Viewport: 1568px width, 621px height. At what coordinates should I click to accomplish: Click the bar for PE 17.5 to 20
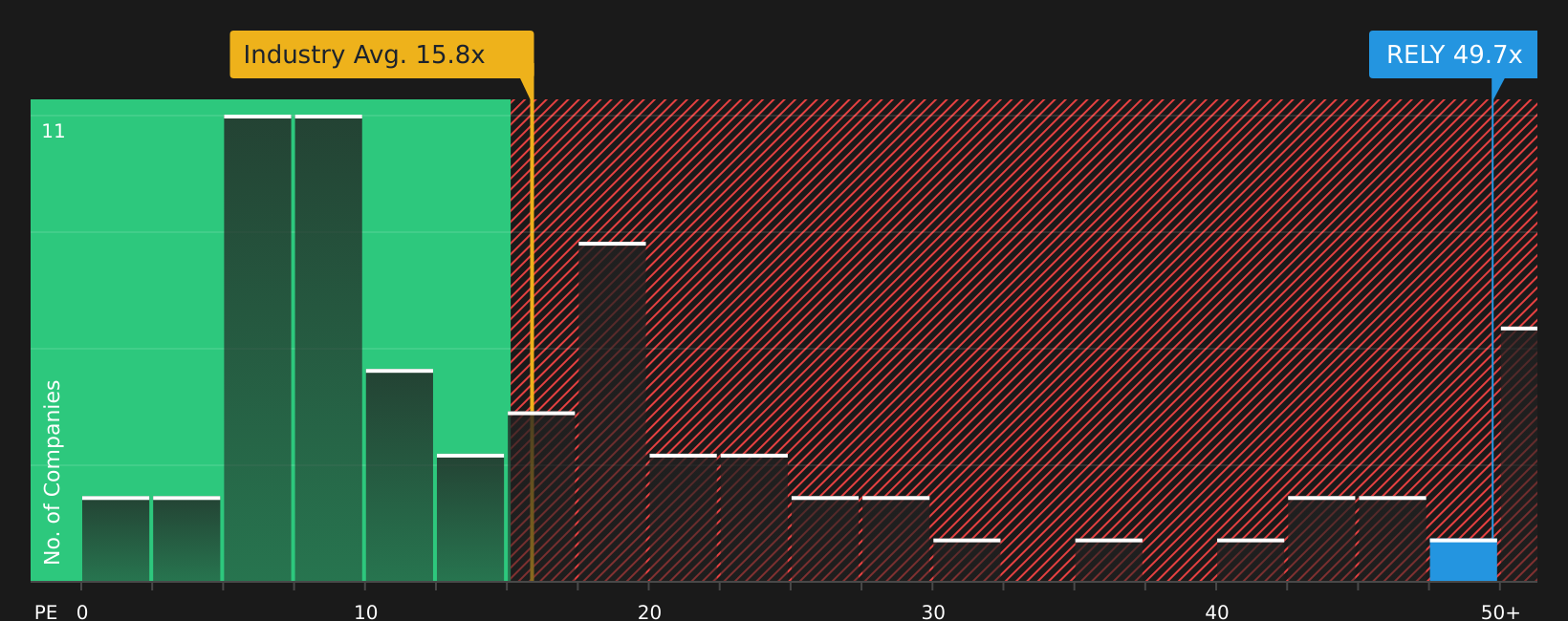coord(612,412)
